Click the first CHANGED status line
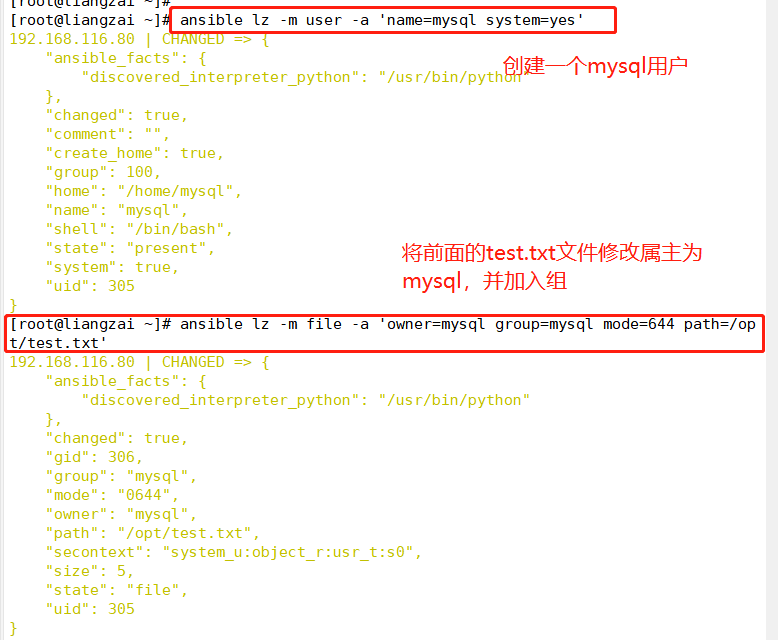 coord(139,39)
